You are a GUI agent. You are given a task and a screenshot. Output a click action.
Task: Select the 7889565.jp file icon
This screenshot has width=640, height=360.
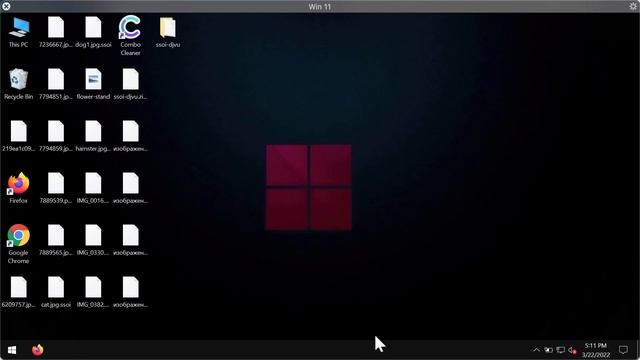(x=56, y=240)
